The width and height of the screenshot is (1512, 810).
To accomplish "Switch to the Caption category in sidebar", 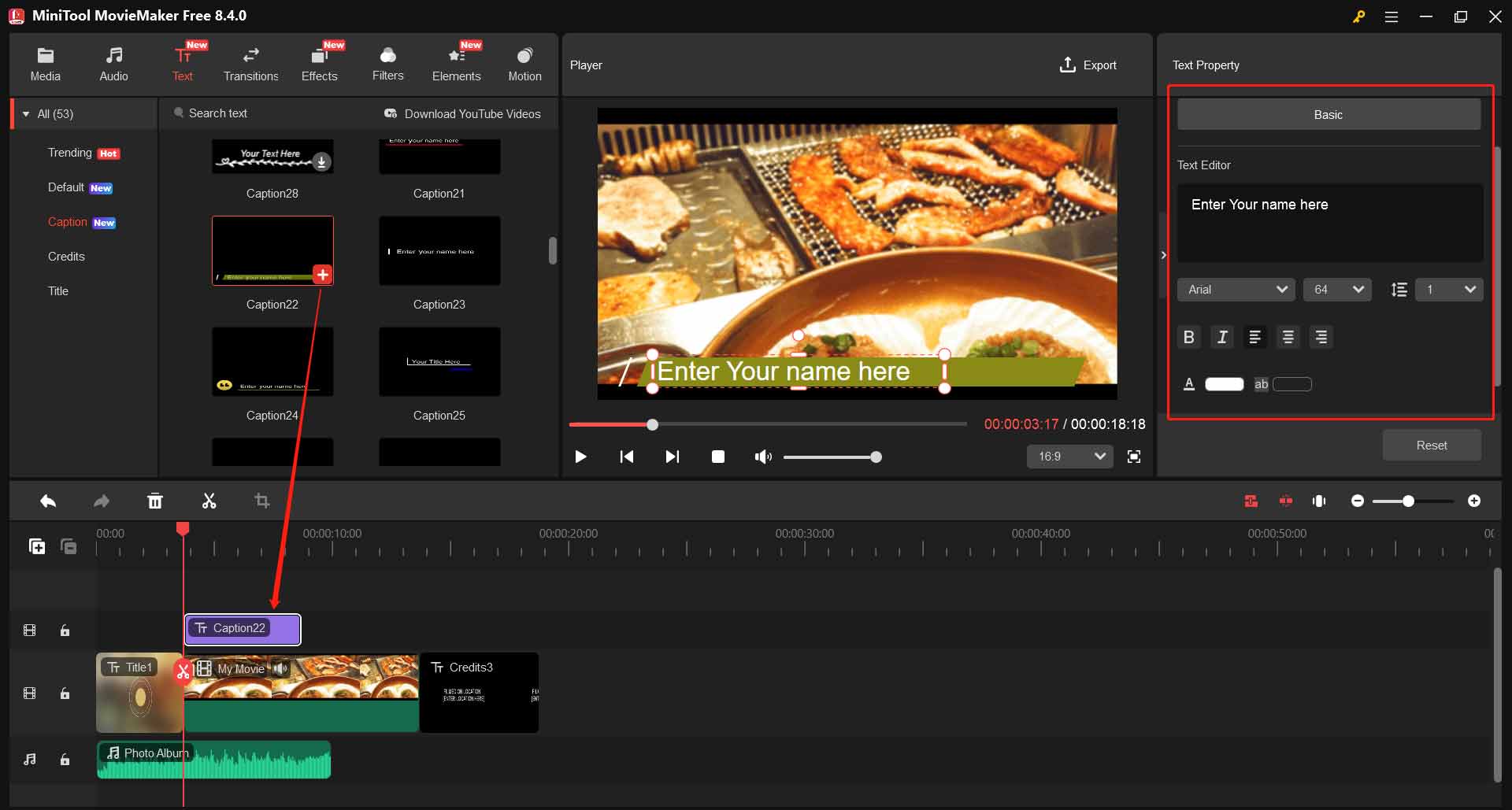I will coord(67,222).
